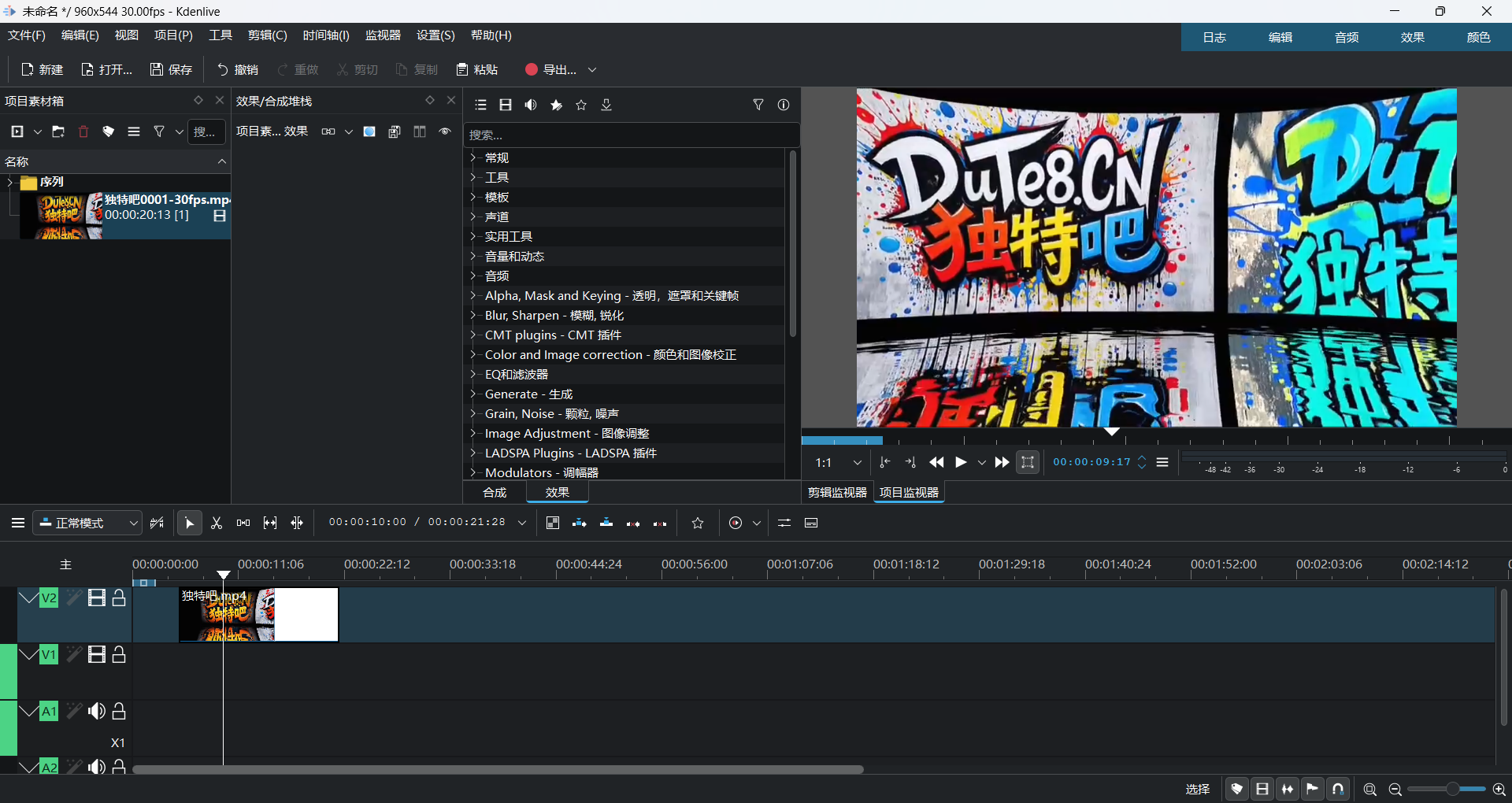Toggle show audio waveforms in status bar
The image size is (1512, 803).
(x=1288, y=789)
